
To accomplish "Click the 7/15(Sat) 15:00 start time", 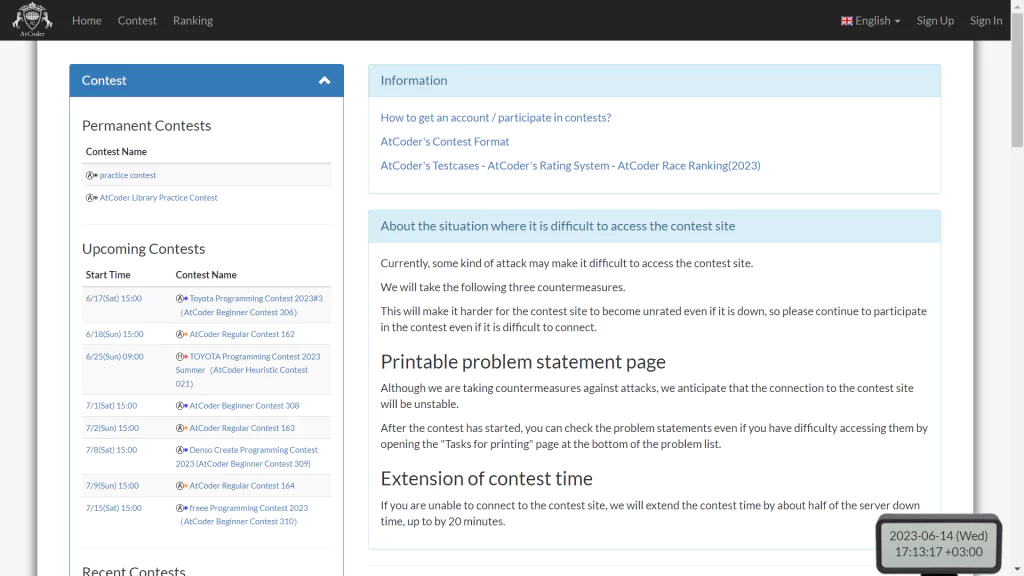I will 114,508.
